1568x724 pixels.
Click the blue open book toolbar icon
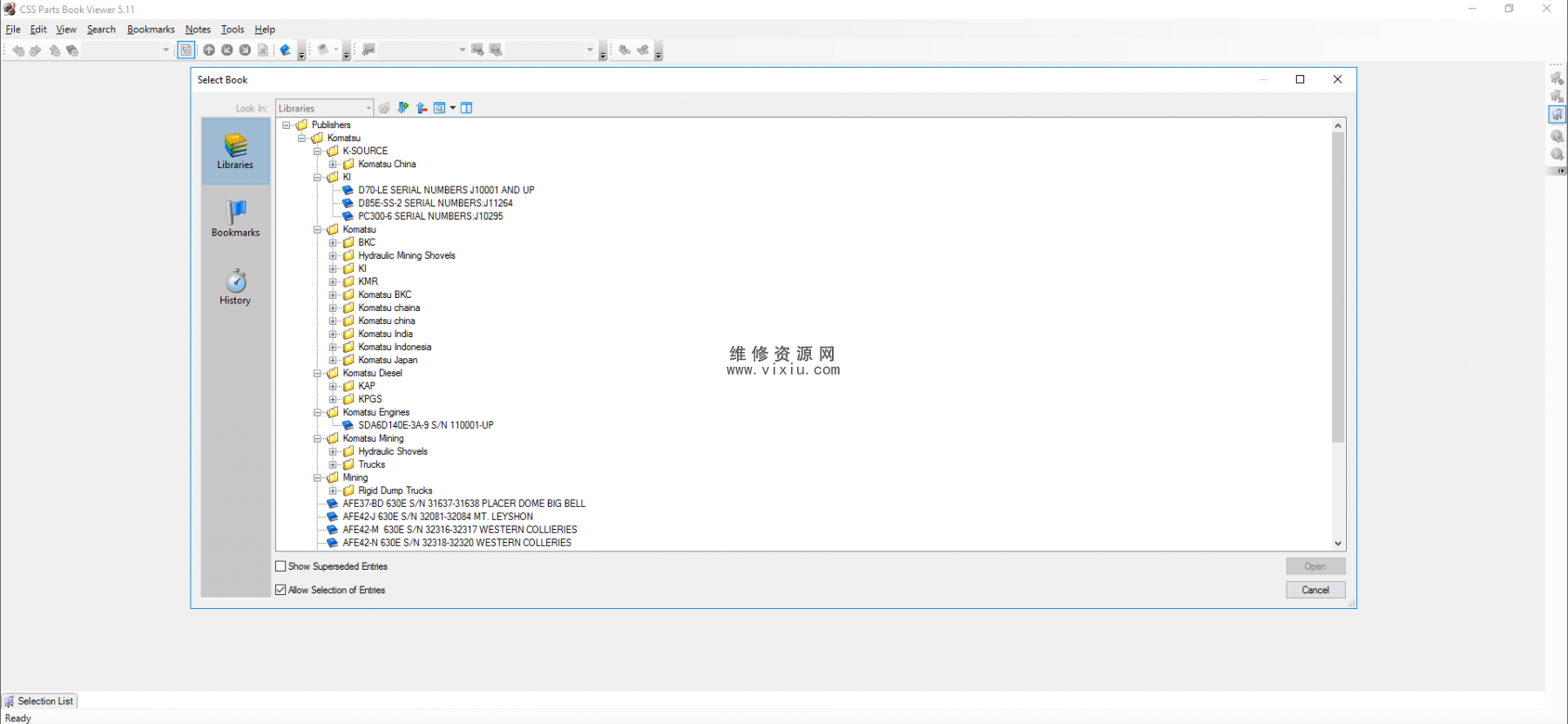click(x=285, y=51)
